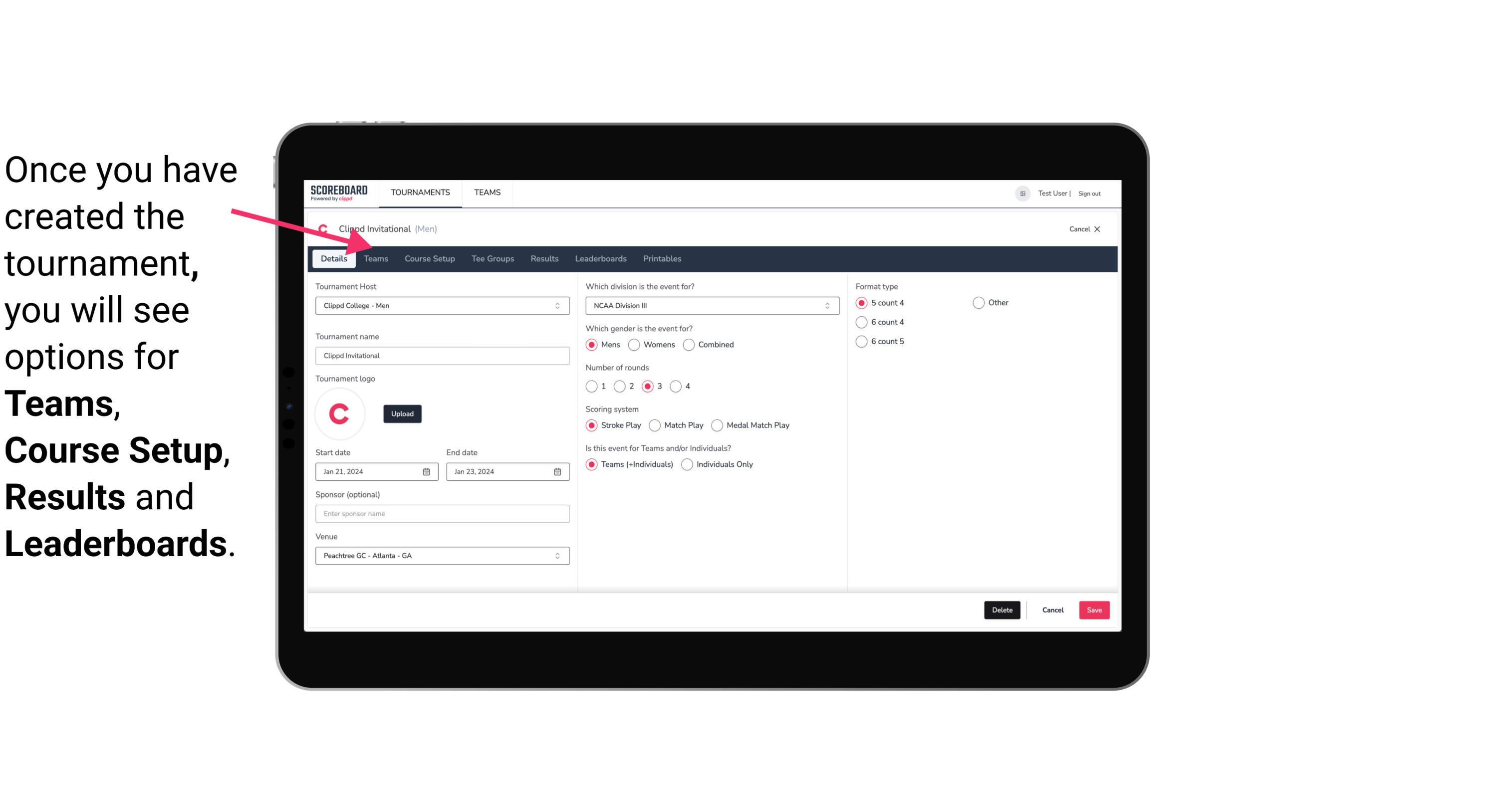Viewport: 1510px width, 812px height.
Task: Click the Delete tournament button
Action: point(1001,609)
